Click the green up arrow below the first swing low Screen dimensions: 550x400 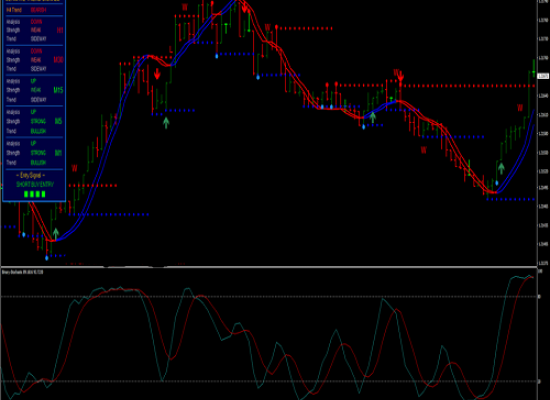[56, 234]
